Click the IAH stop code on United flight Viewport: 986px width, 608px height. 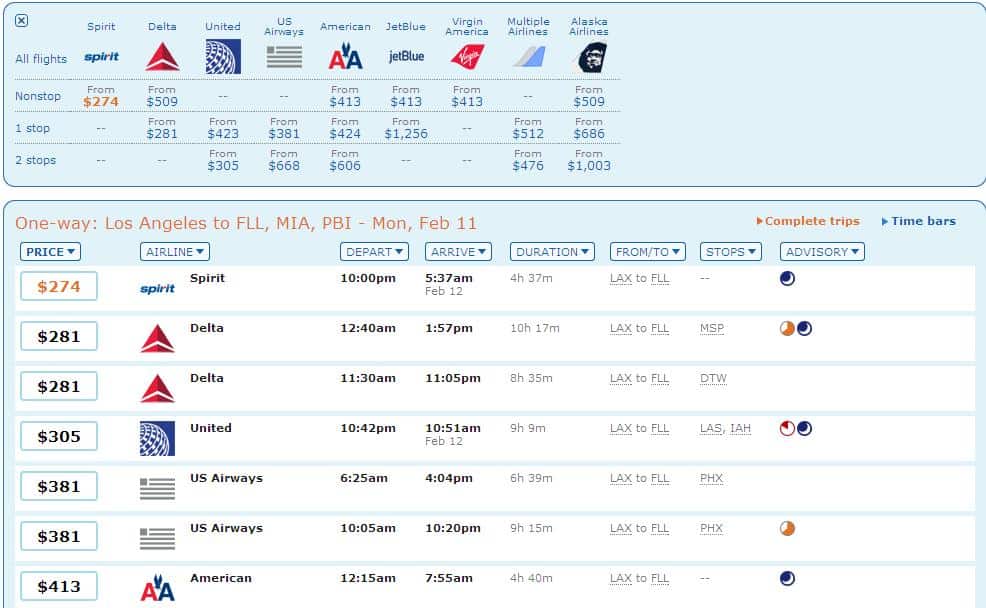740,428
